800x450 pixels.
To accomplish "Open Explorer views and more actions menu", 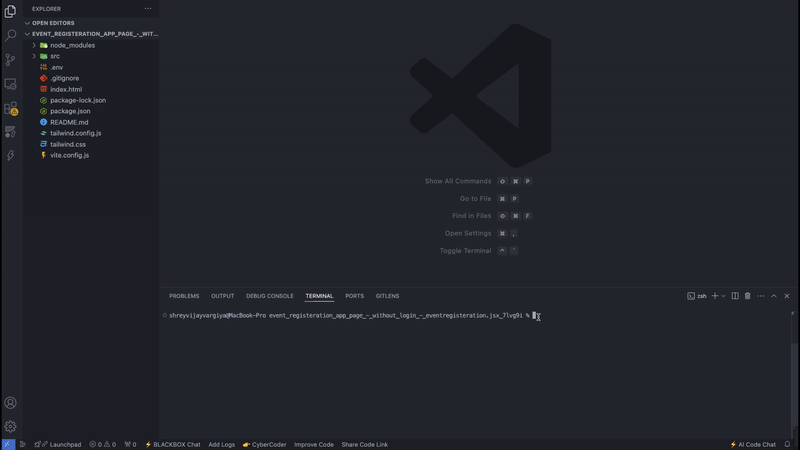I will (147, 9).
